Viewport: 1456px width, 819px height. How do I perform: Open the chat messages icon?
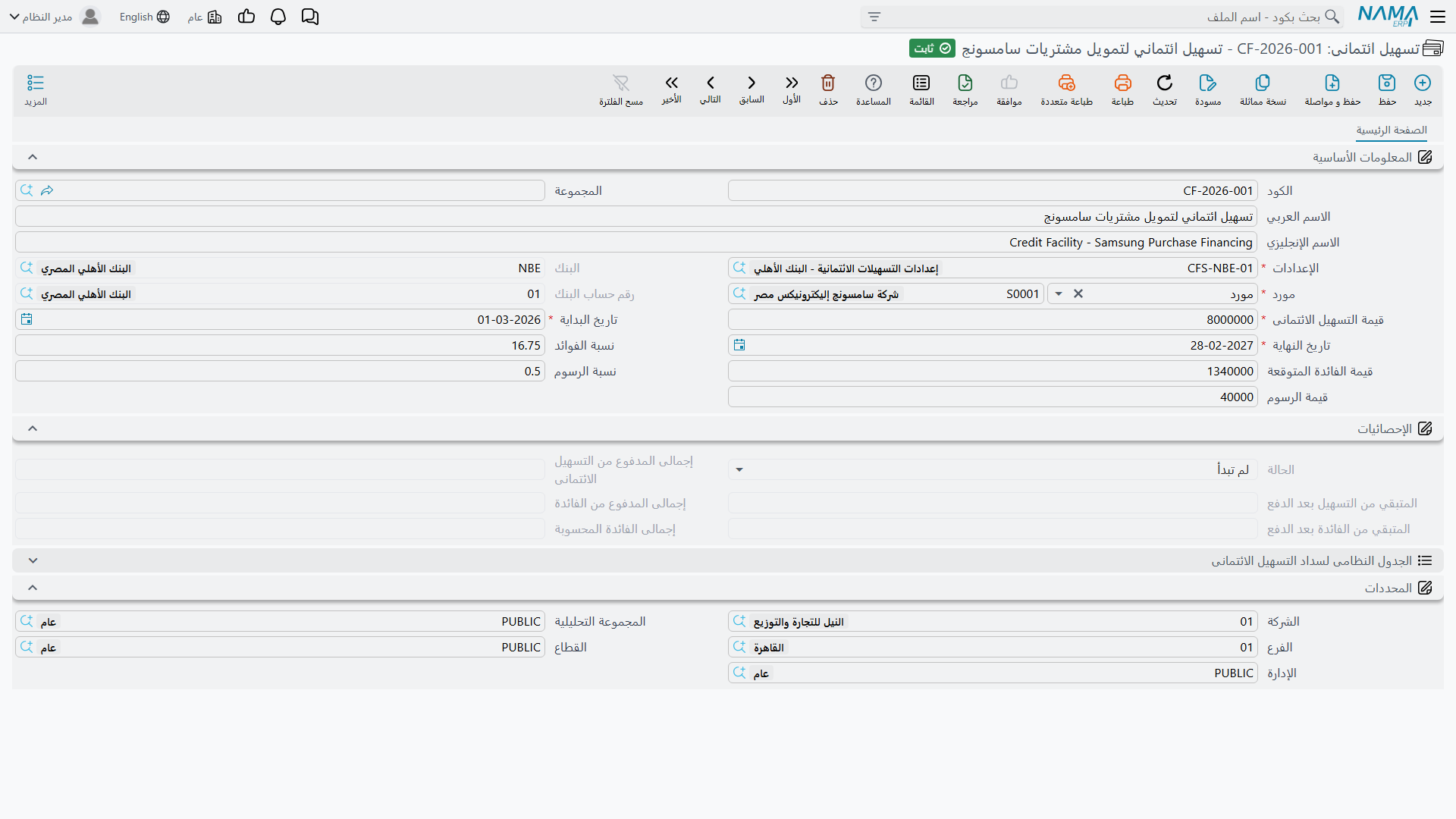[x=310, y=17]
